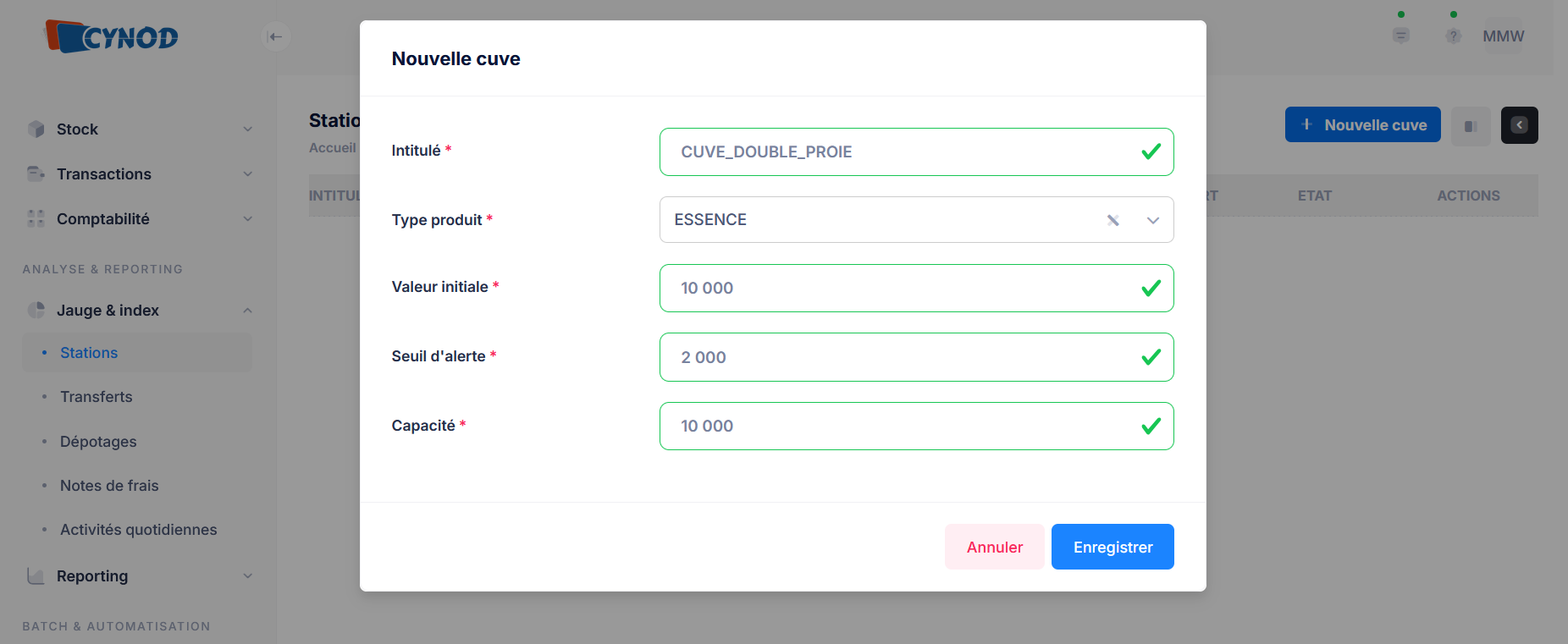Click the Cynod logo
The width and height of the screenshot is (1568, 644).
tap(112, 36)
